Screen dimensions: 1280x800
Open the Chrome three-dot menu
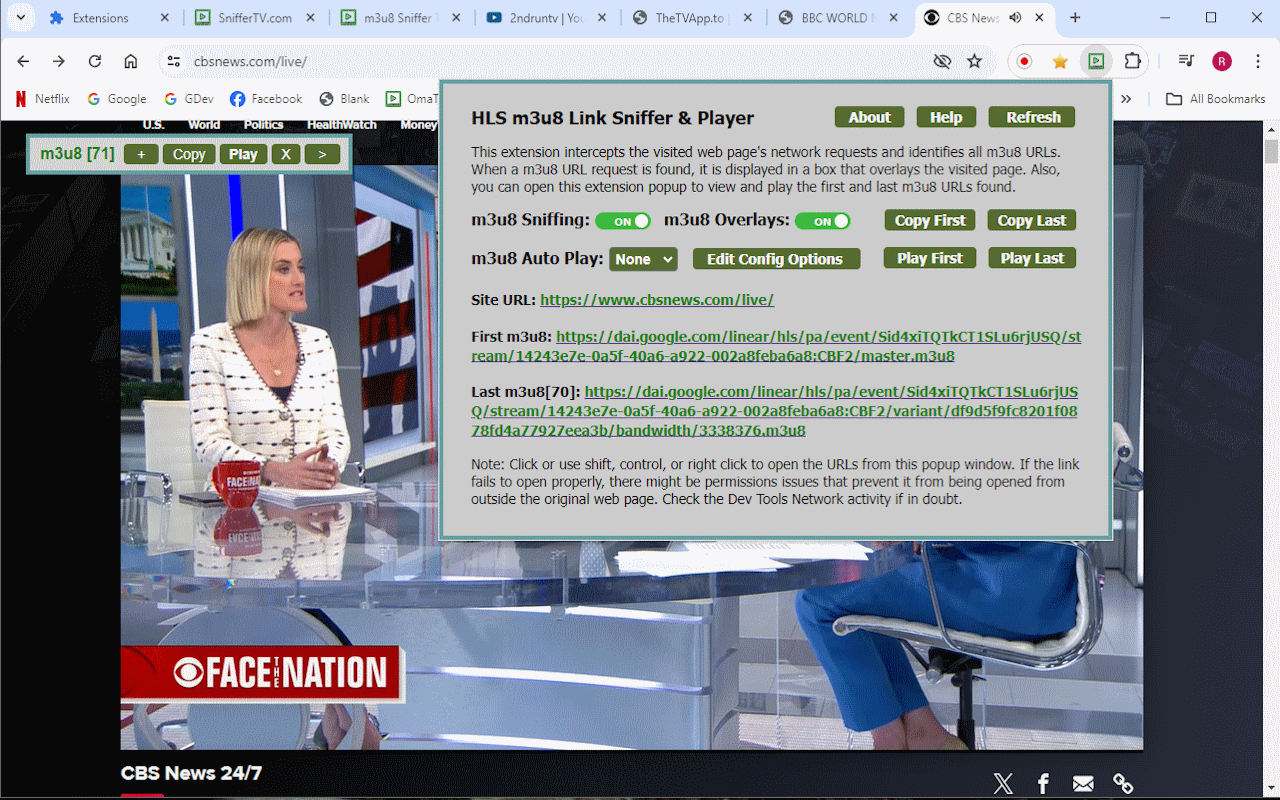pyautogui.click(x=1258, y=61)
